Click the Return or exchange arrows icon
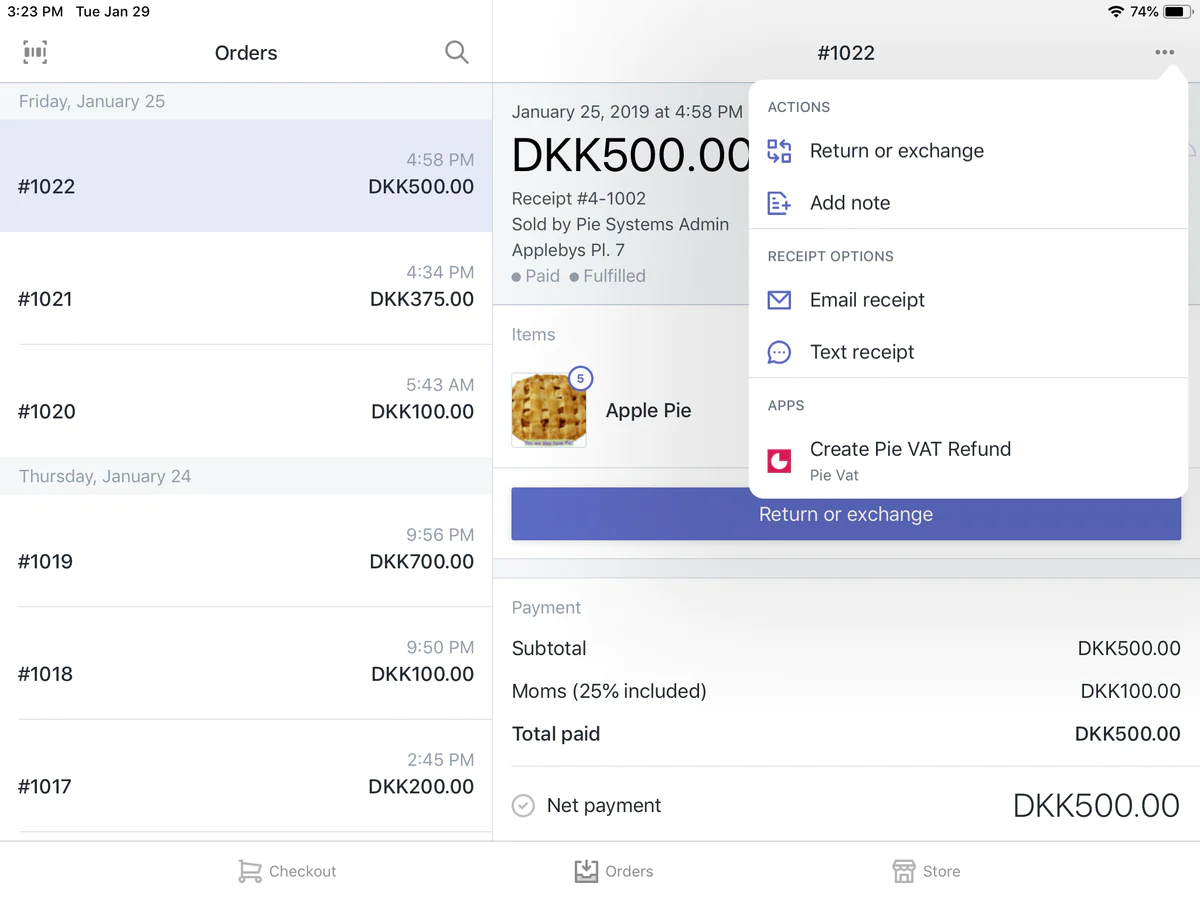Viewport: 1200px width, 900px height. pyautogui.click(x=779, y=151)
